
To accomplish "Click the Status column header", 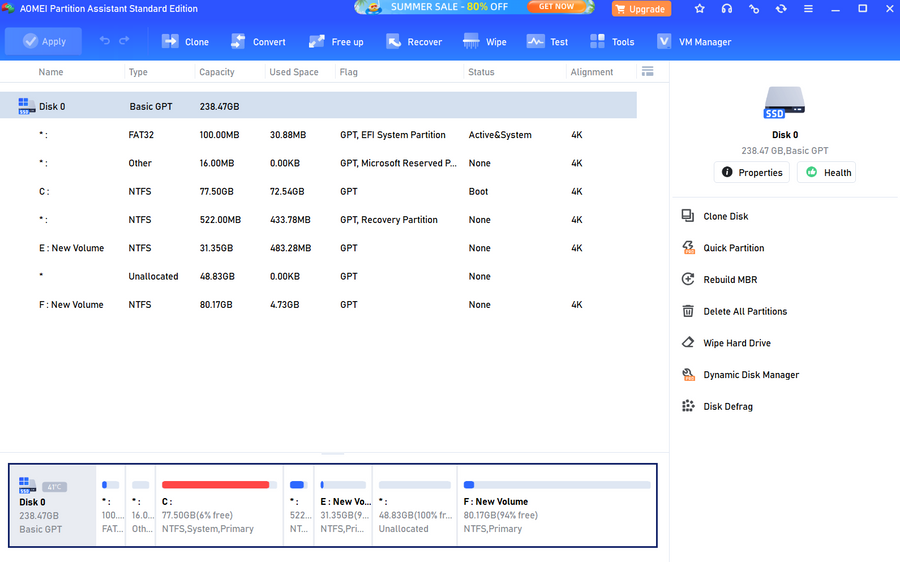I will coord(481,72).
